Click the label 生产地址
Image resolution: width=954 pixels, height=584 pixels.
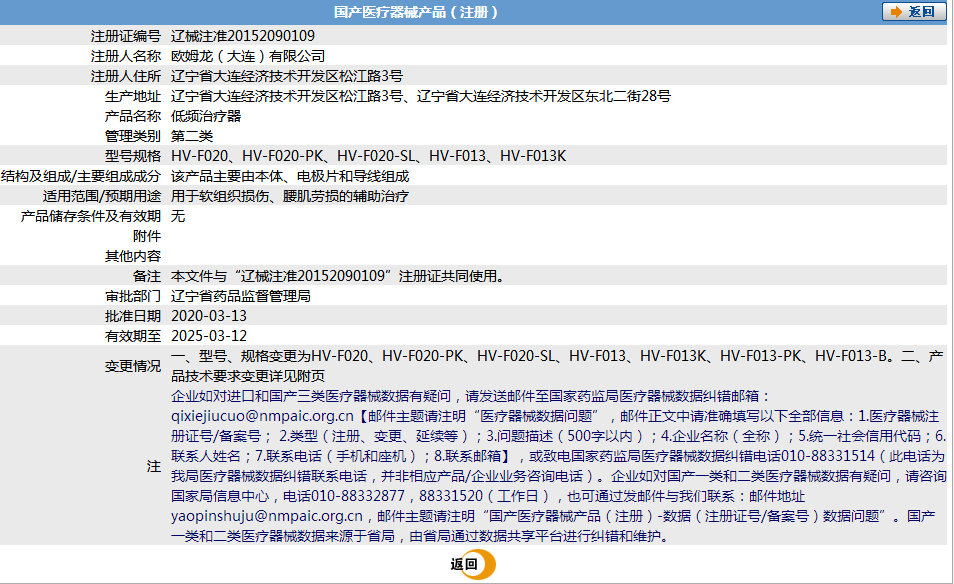coord(133,96)
